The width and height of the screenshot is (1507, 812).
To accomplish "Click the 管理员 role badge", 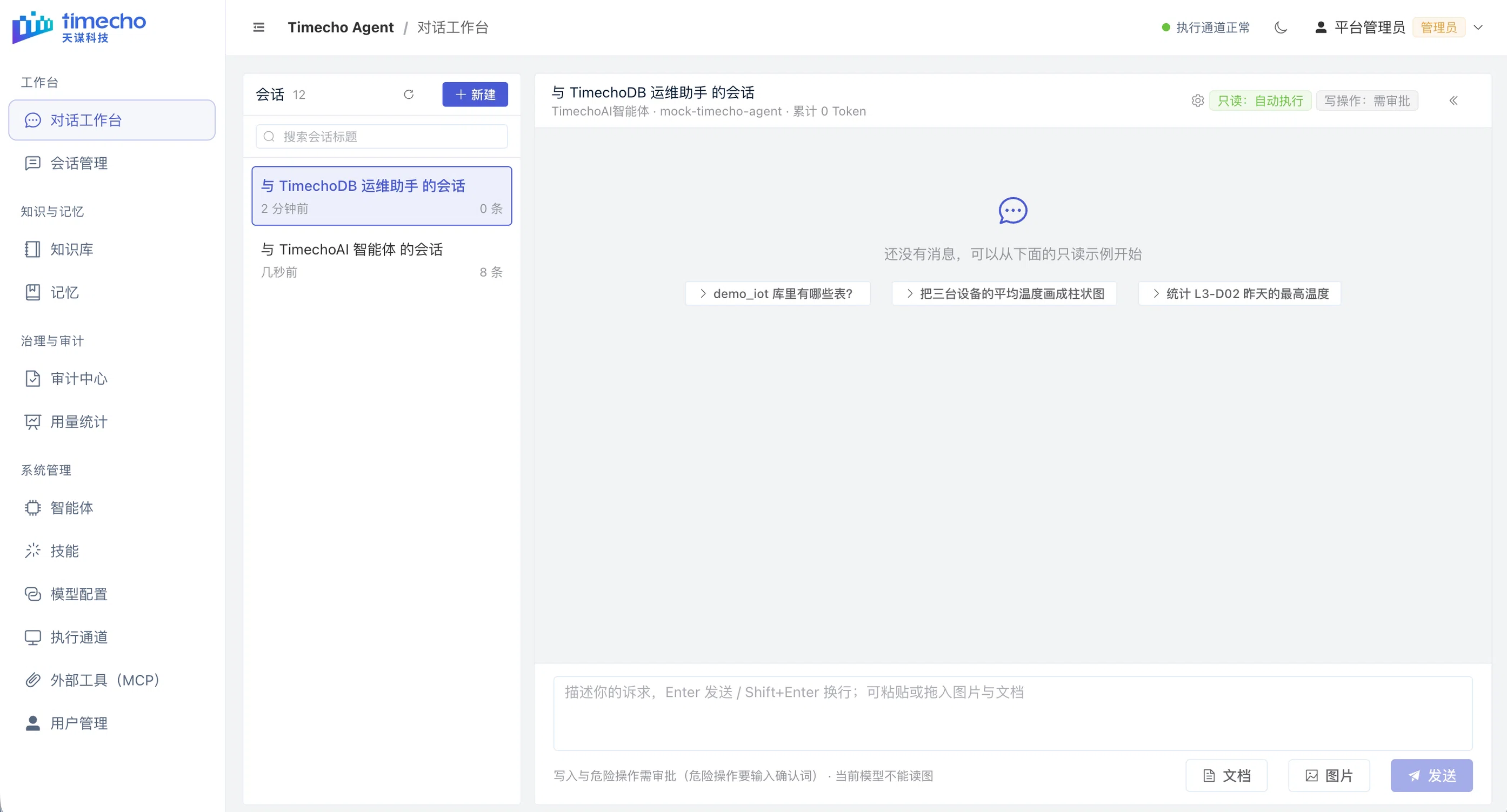I will [1438, 28].
